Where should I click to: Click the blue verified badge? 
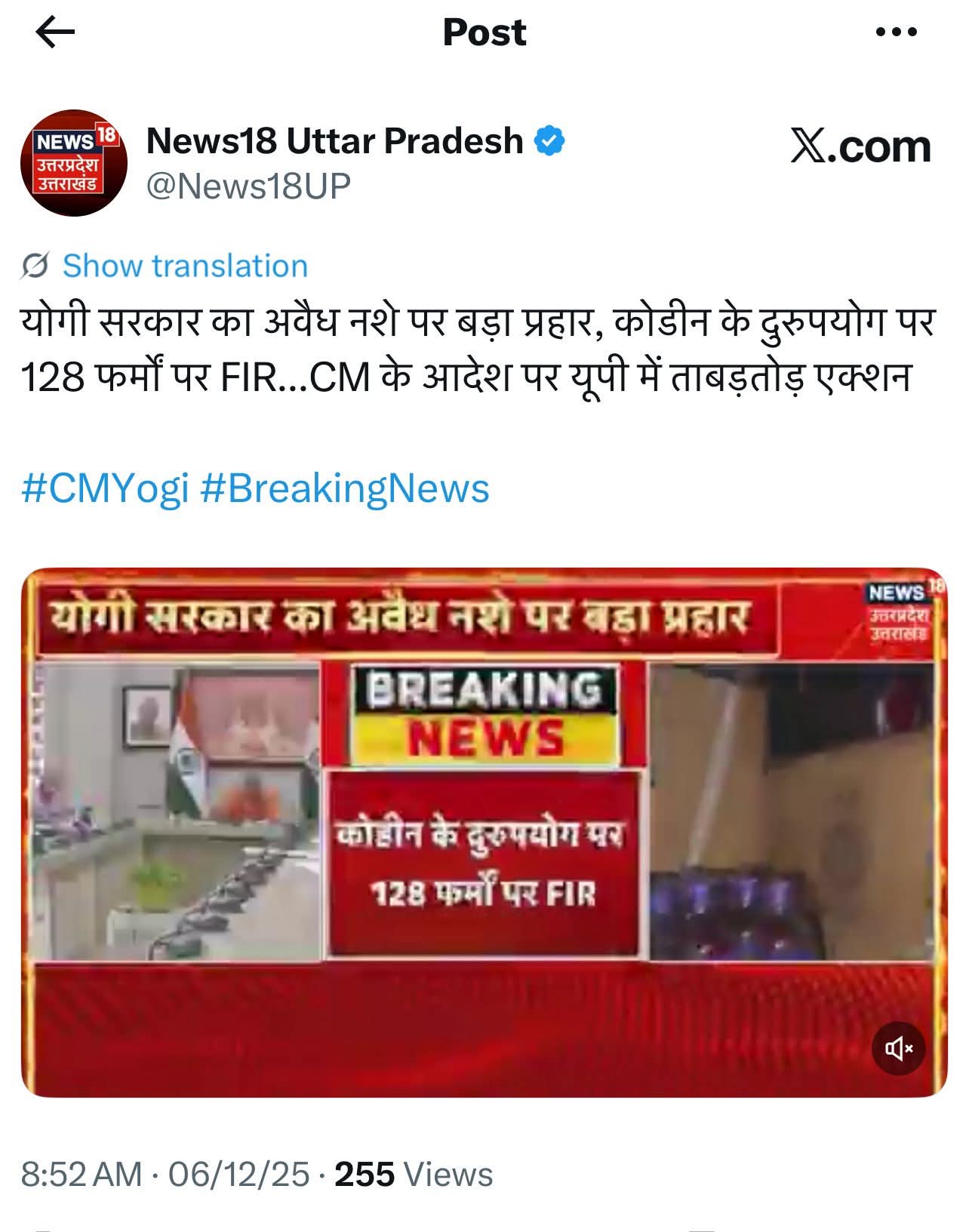click(x=550, y=141)
